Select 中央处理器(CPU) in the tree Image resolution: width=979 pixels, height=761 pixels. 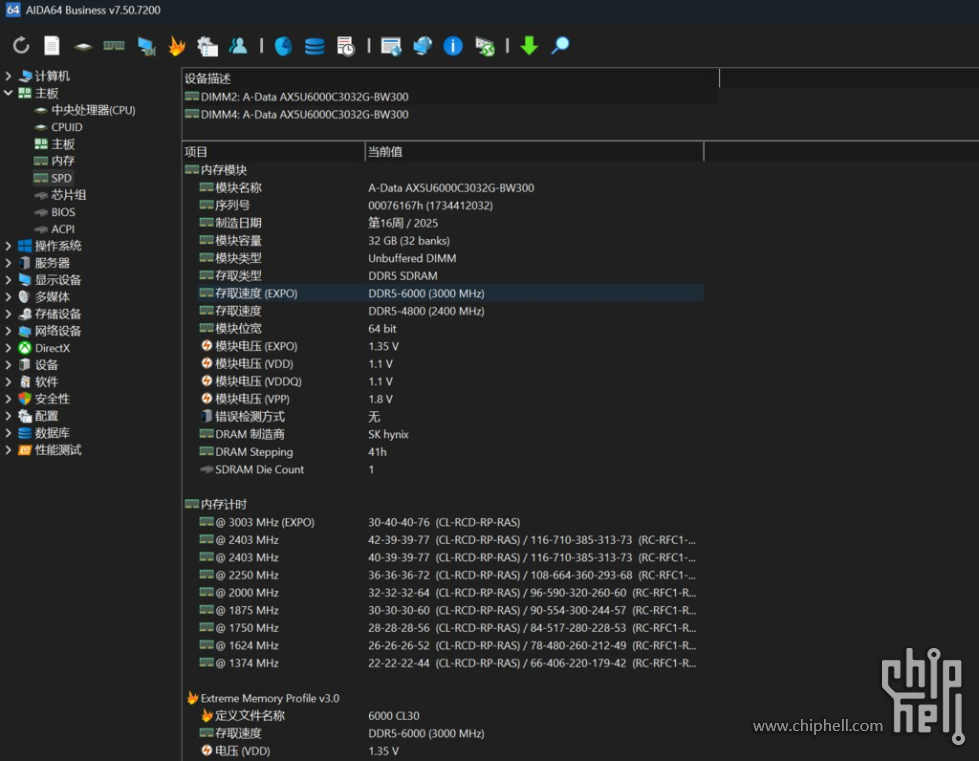93,110
